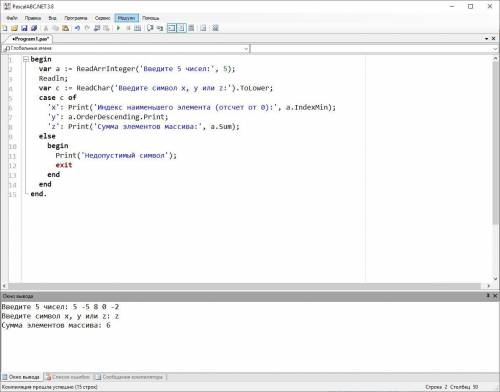Toggle the second highlighted panel toolbar button

tap(181, 28)
